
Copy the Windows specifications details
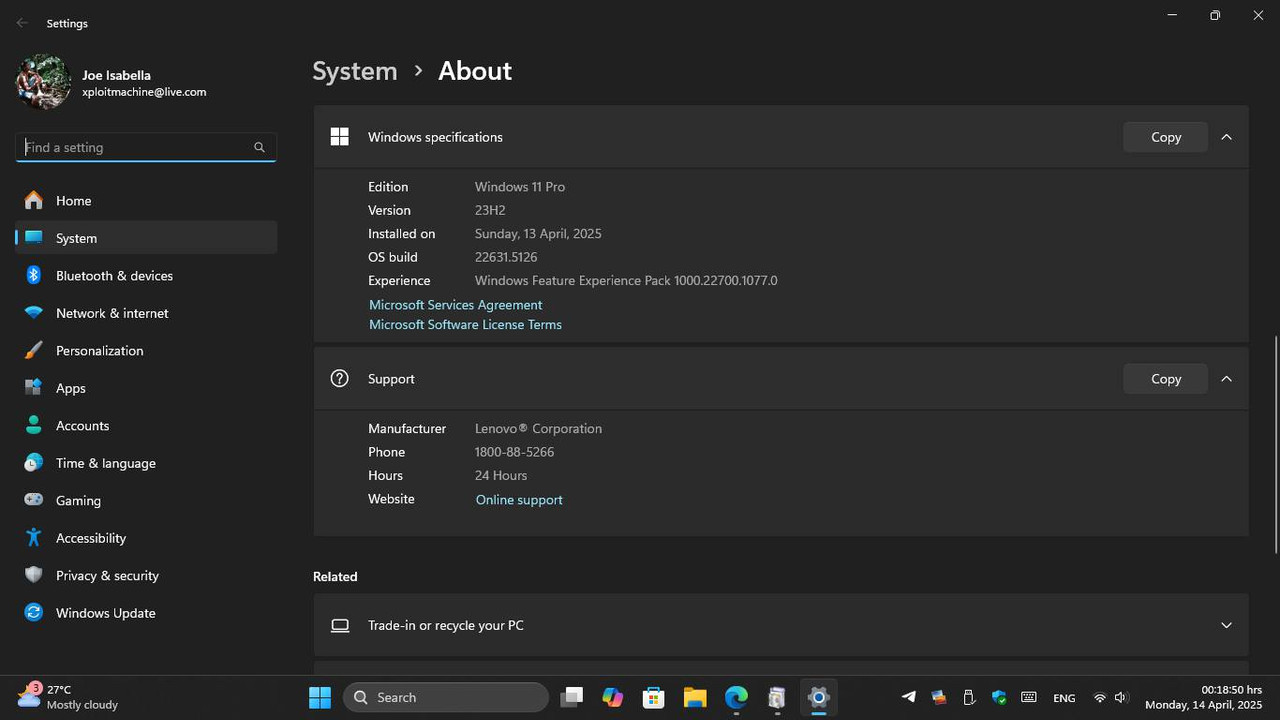1165,137
